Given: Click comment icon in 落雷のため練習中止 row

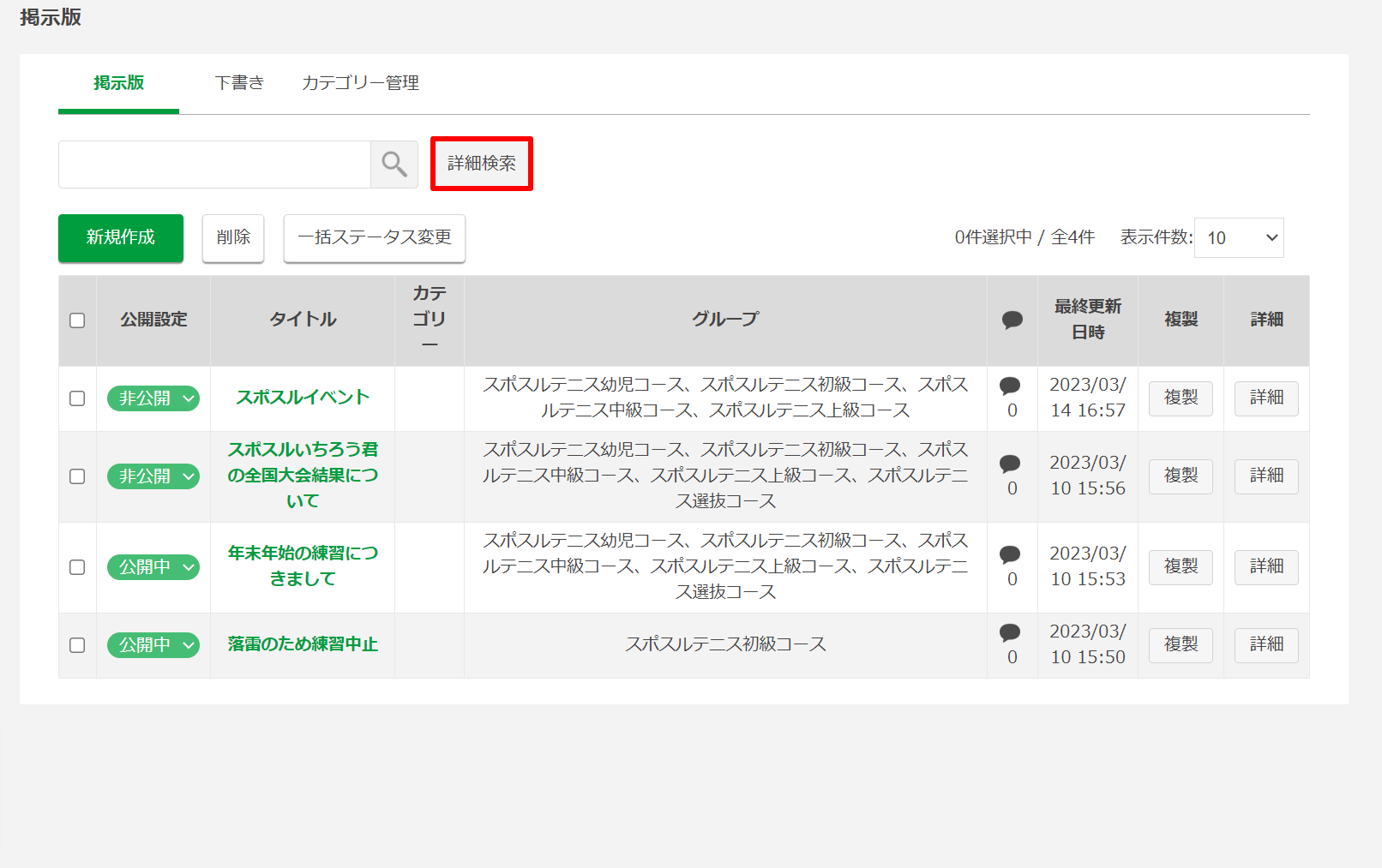Looking at the screenshot, I should point(1010,632).
